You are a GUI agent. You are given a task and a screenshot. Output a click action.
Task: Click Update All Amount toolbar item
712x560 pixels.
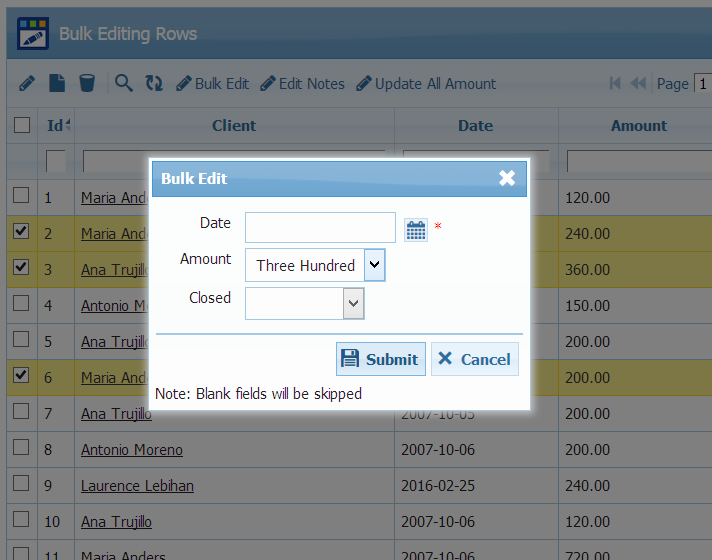426,83
